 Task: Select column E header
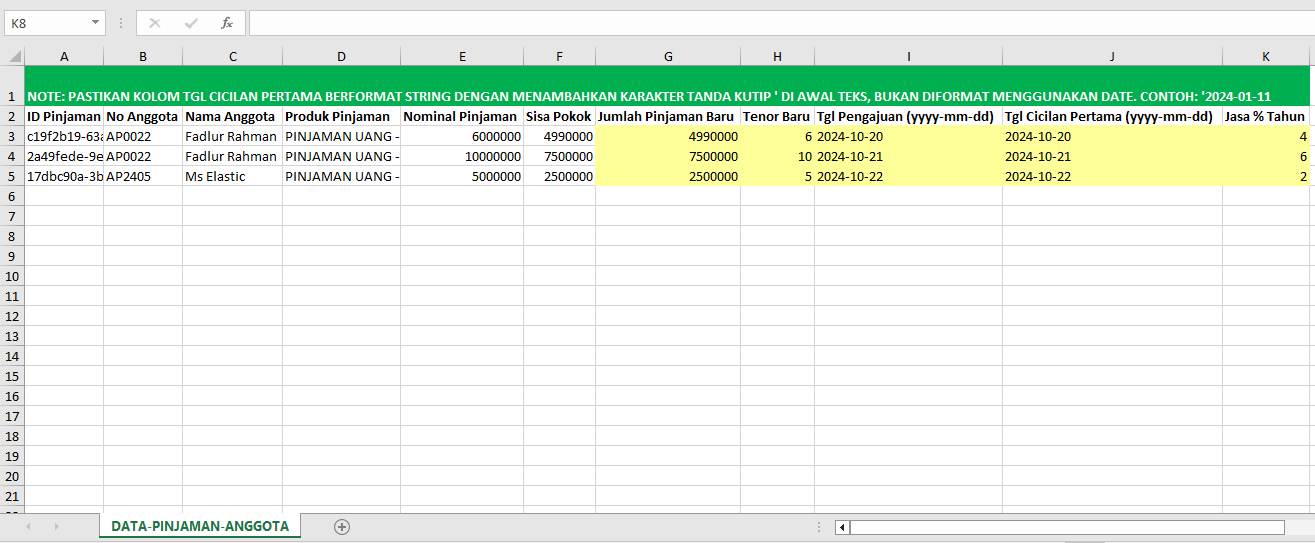[x=462, y=57]
